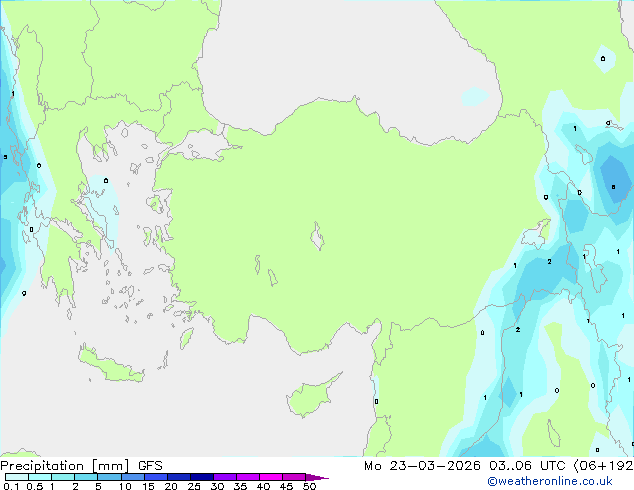Screen dimensions: 634x490
Task: Choose the 2–5 mm legend color box
Action: pos(86,477)
